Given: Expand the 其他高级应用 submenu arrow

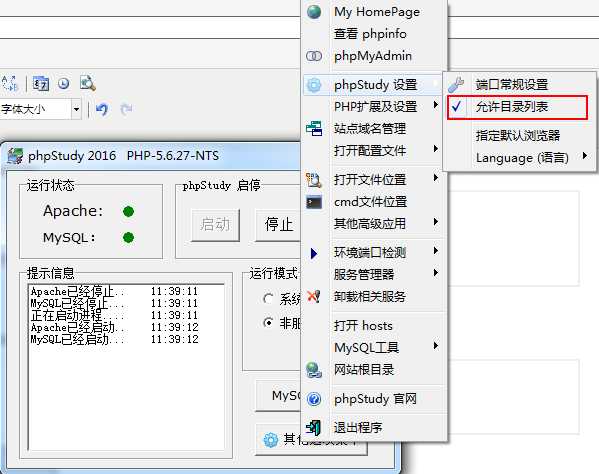Looking at the screenshot, I should coord(436,222).
